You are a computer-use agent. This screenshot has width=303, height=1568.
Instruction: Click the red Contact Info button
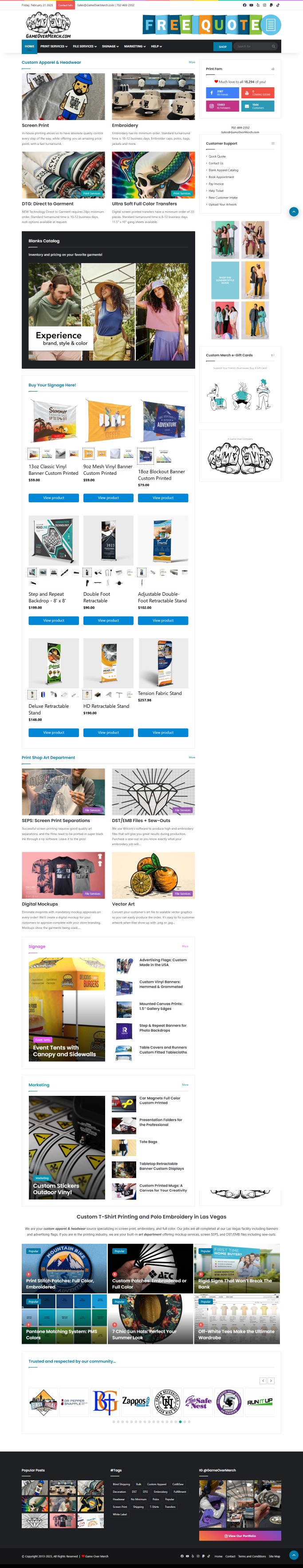65,5
